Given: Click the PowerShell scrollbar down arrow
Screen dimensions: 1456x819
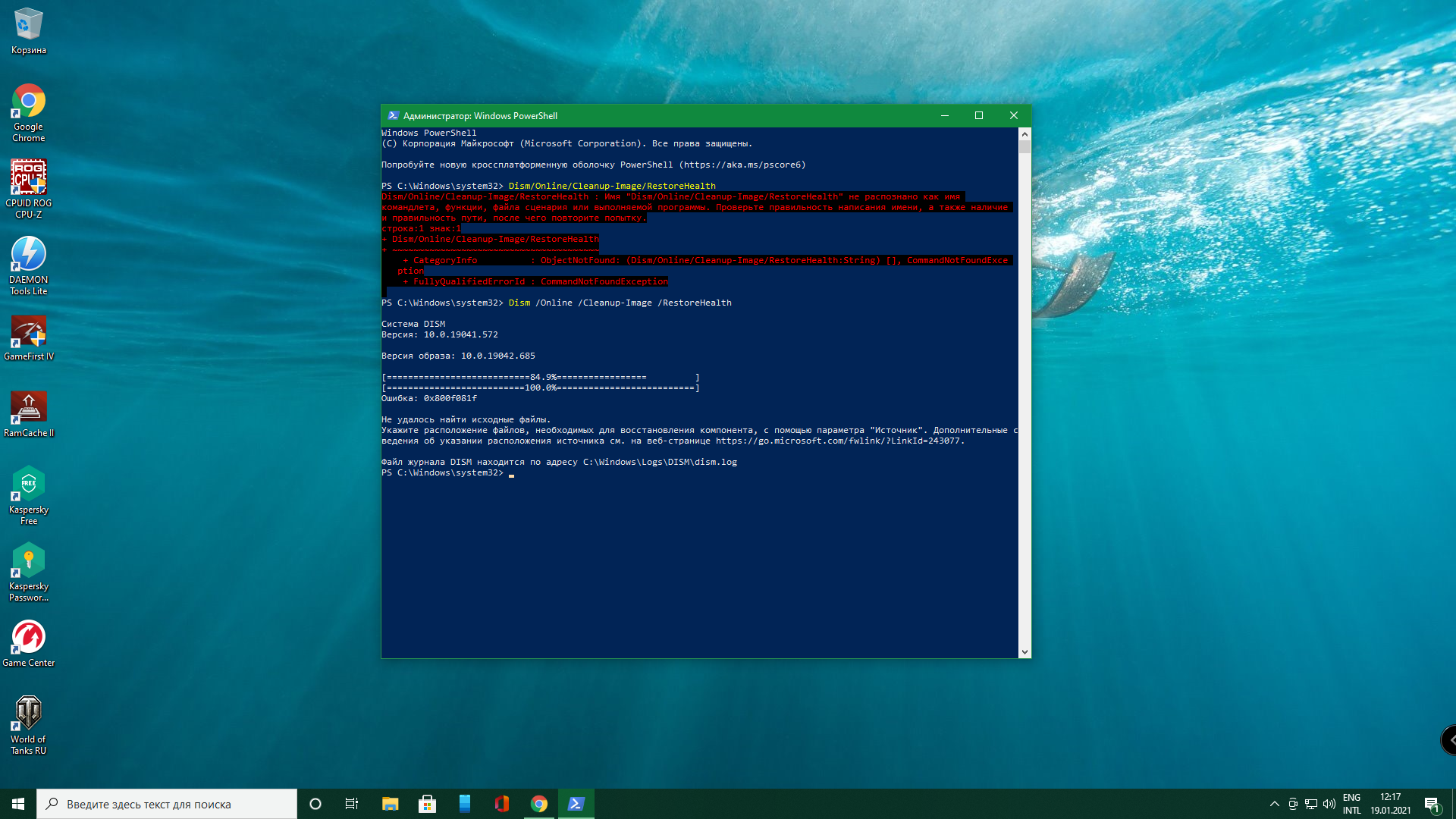Looking at the screenshot, I should [x=1025, y=652].
